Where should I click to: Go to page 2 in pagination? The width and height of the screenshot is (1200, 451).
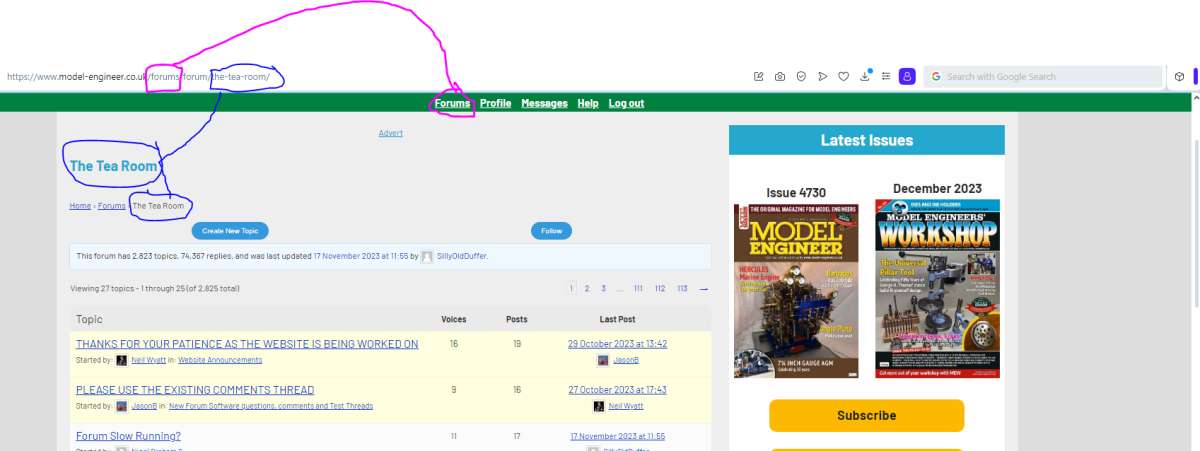(x=587, y=288)
